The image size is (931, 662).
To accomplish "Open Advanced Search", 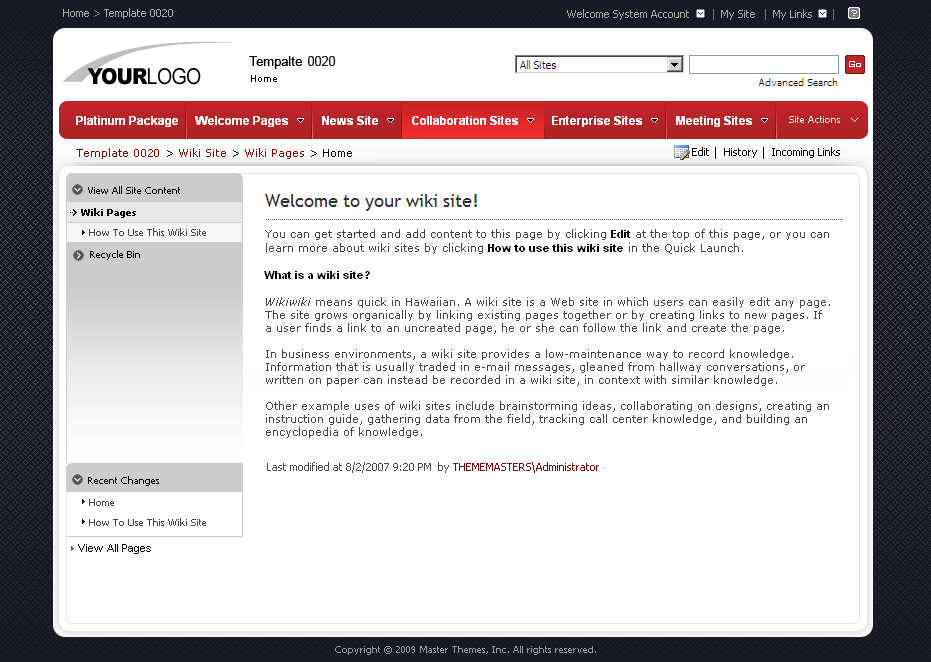I will click(x=797, y=82).
